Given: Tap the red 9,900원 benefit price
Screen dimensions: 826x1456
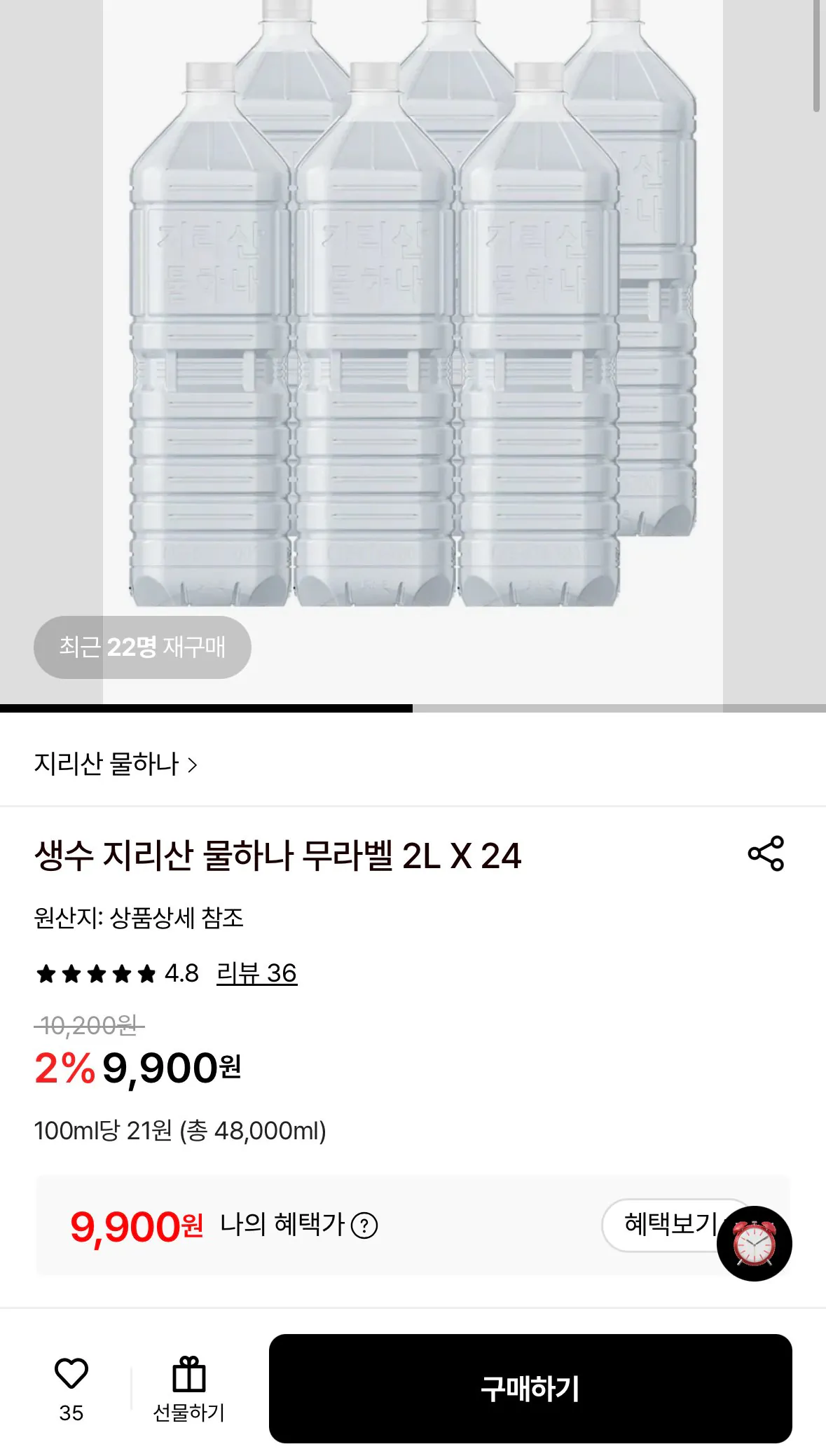Looking at the screenshot, I should [136, 1227].
